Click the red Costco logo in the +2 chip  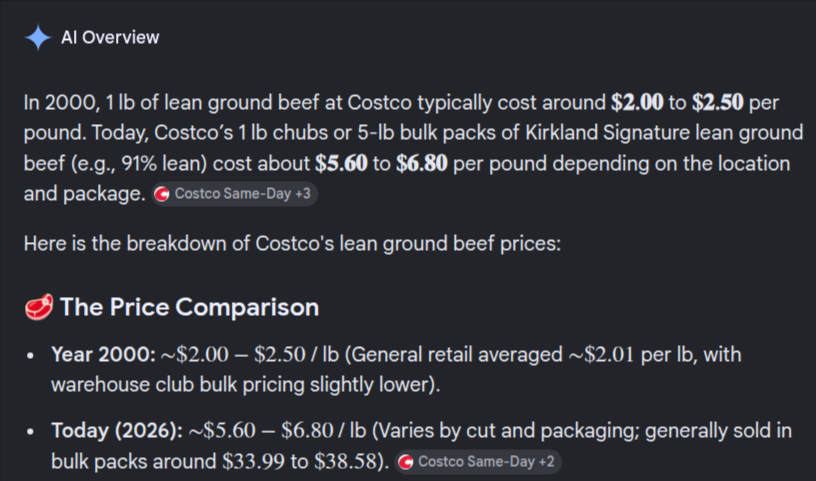[x=405, y=462]
